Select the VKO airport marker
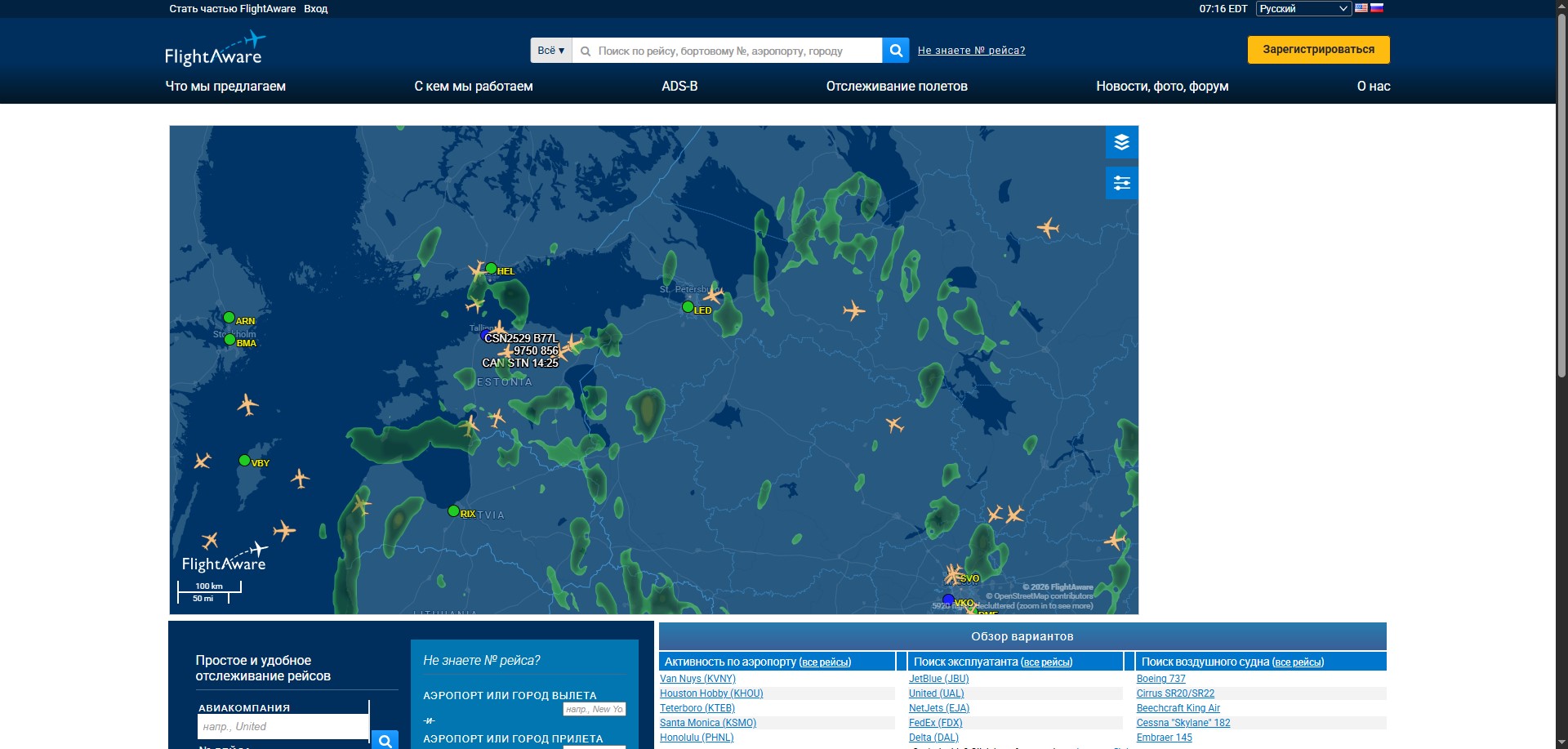 click(948, 600)
